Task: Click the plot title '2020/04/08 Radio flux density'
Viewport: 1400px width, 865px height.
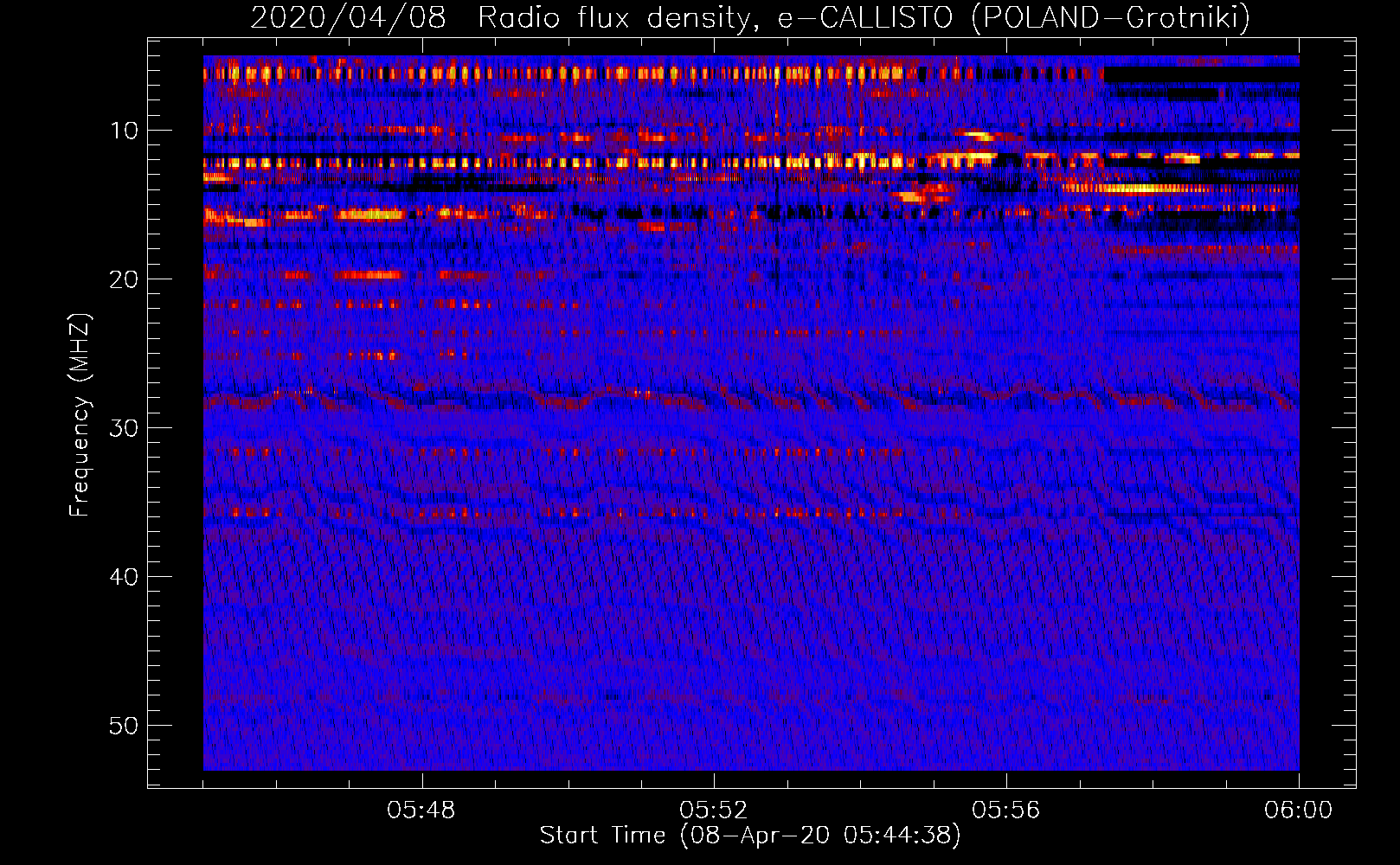Action: pos(750,17)
